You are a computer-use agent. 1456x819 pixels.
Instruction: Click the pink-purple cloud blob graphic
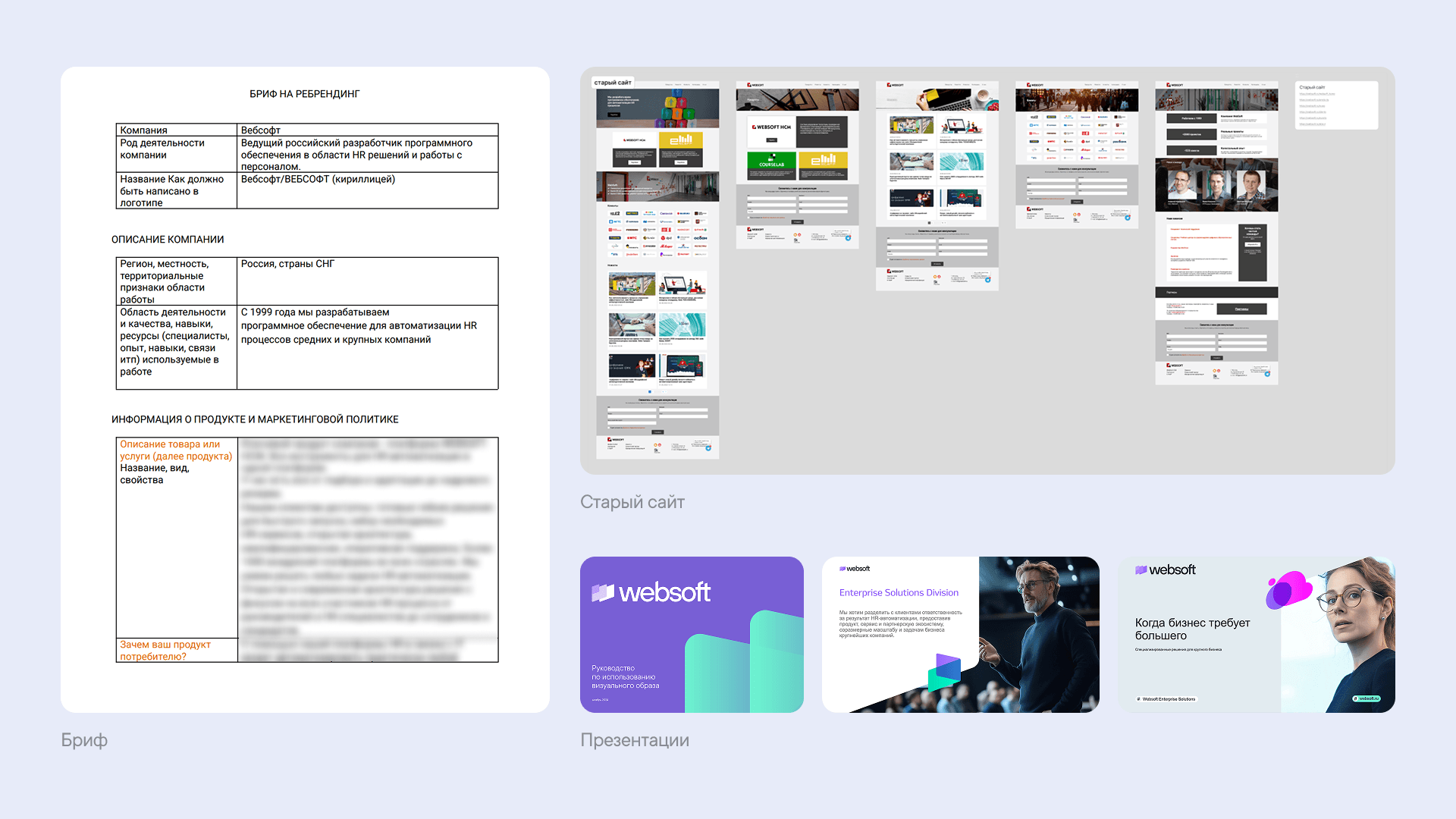pos(1288,589)
